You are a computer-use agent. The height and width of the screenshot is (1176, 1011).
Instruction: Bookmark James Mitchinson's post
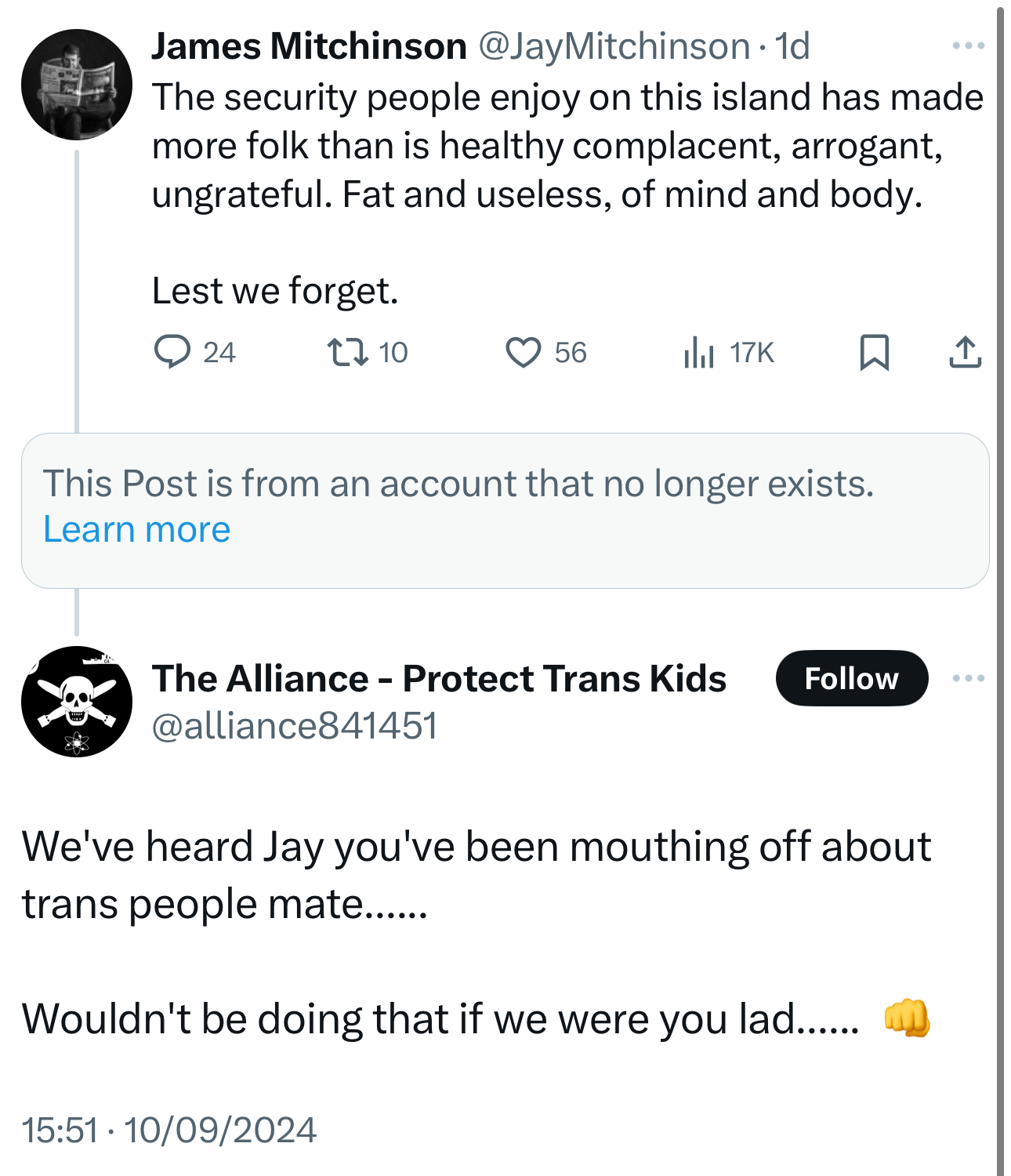(x=874, y=352)
